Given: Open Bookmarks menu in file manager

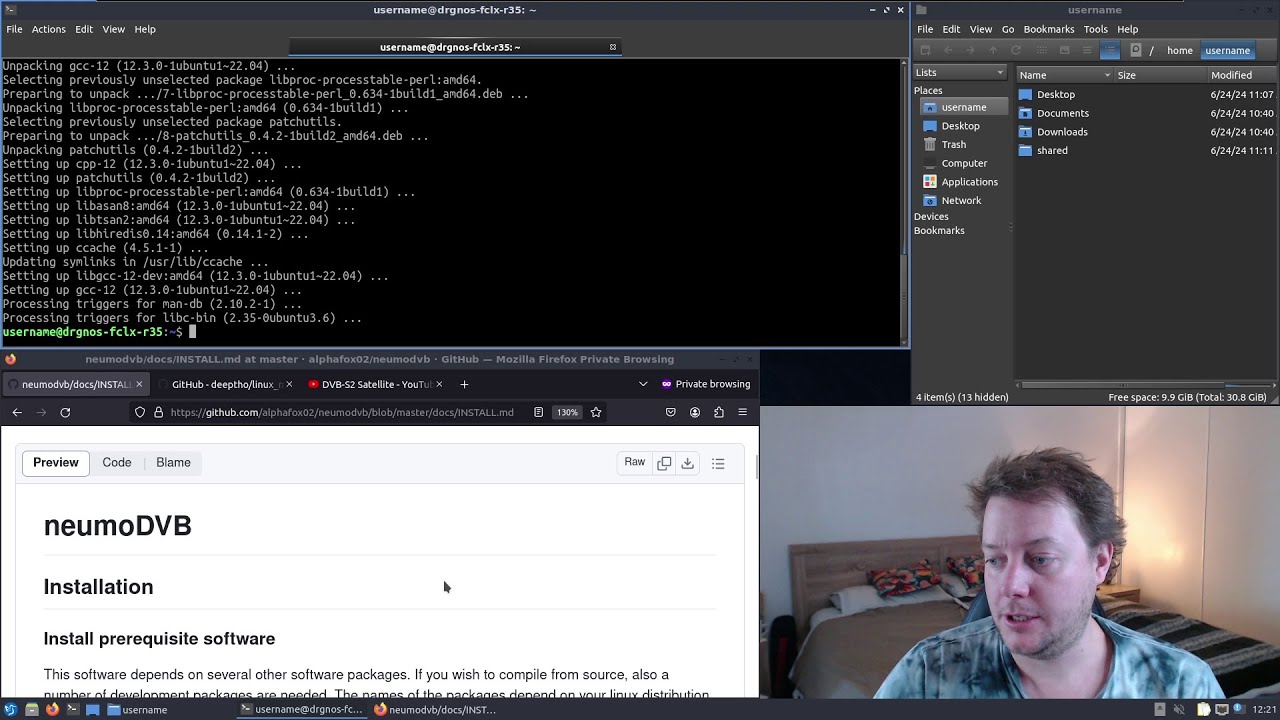Looking at the screenshot, I should point(1049,29).
